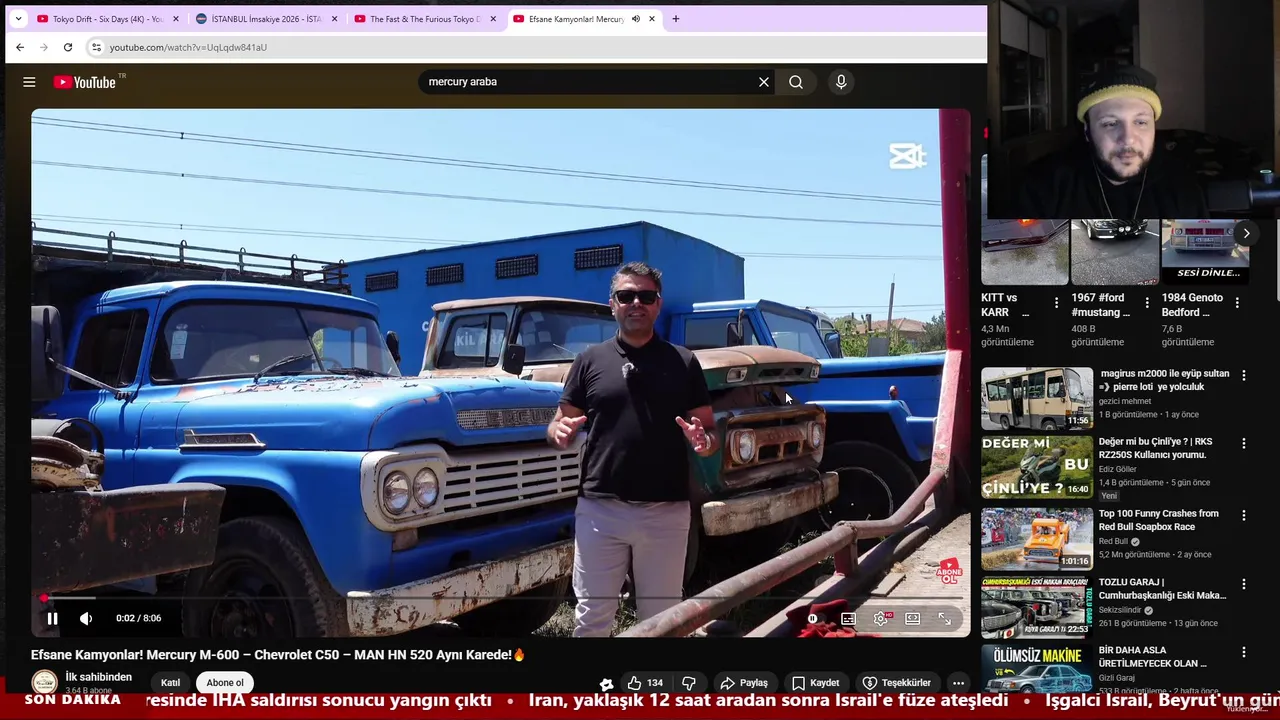This screenshot has width=1280, height=720.
Task: Open the BİR DAHA ASLA ÜRETİLMEYECEK video title
Action: pos(1153,657)
